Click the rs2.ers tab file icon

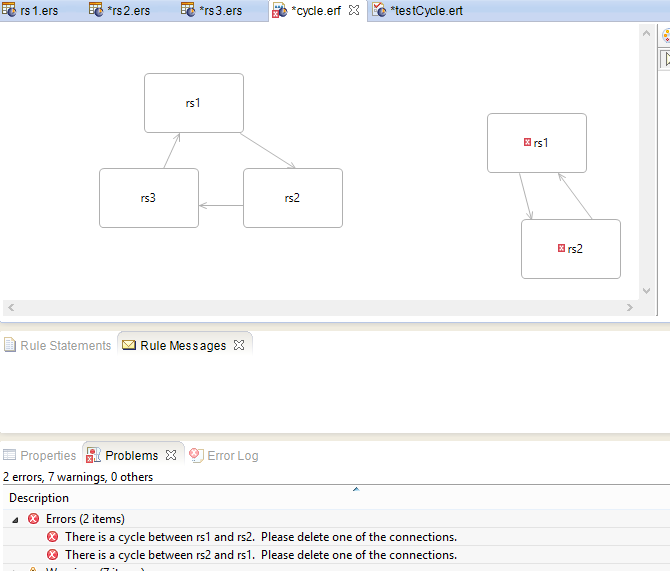pos(96,9)
